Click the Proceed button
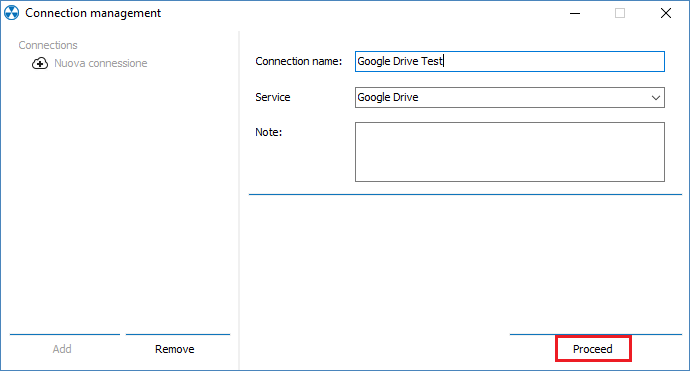The width and height of the screenshot is (690, 371). (x=593, y=349)
